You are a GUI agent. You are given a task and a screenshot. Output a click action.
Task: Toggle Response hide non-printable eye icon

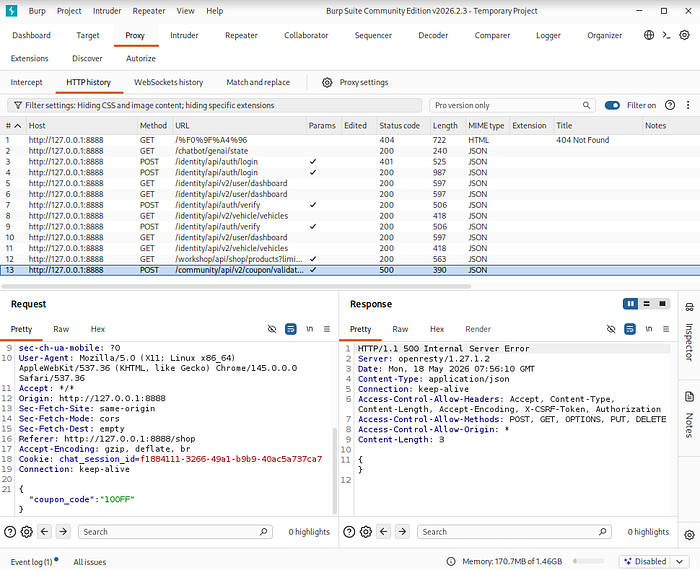(611, 329)
